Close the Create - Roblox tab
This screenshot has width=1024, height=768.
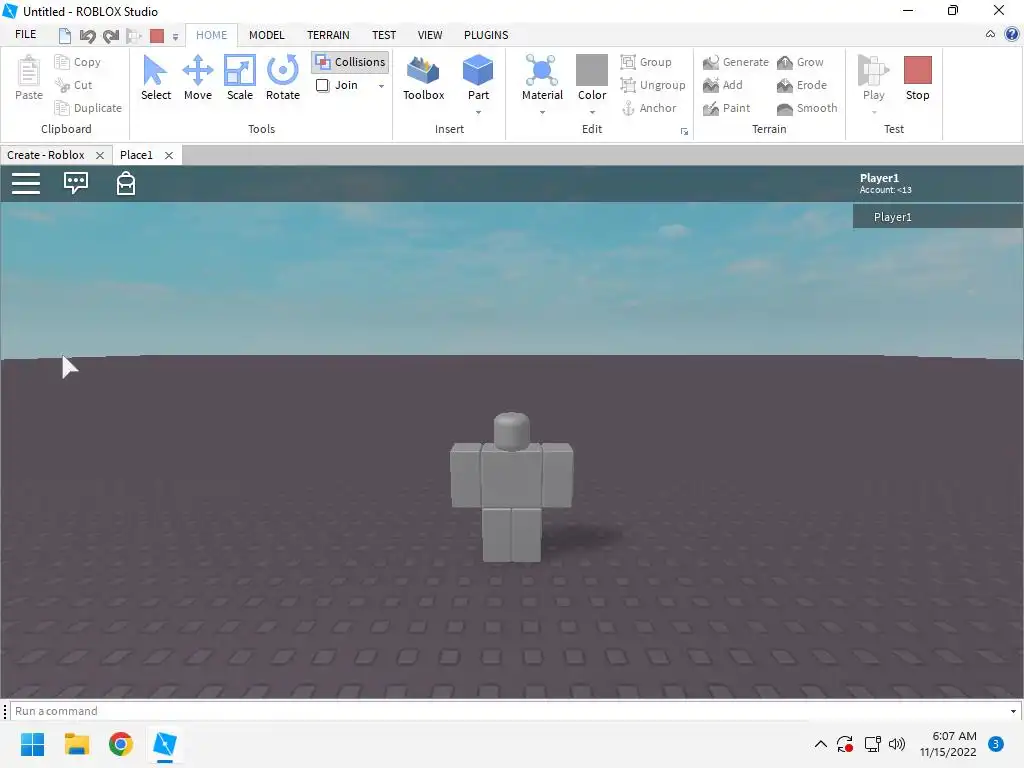100,155
